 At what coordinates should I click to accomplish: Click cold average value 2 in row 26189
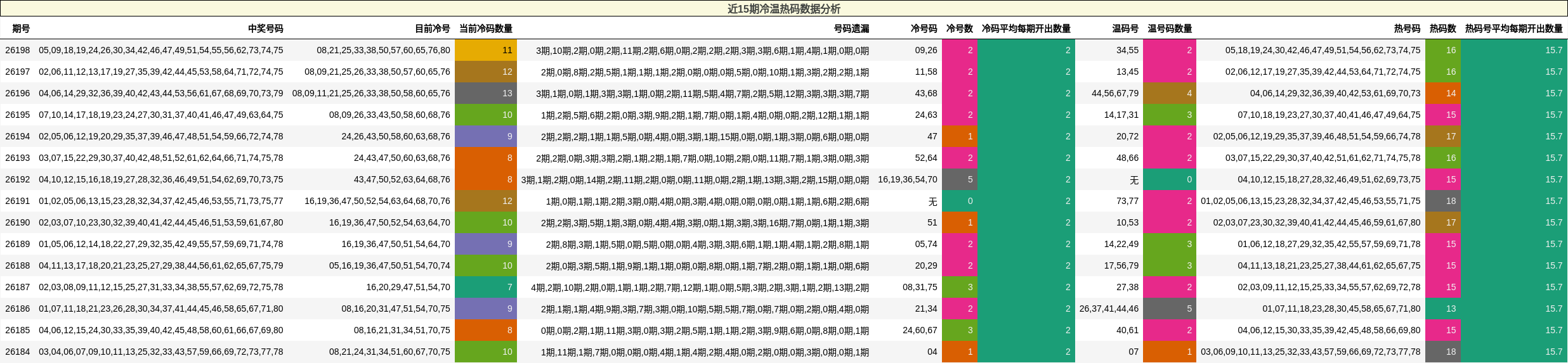1026,244
